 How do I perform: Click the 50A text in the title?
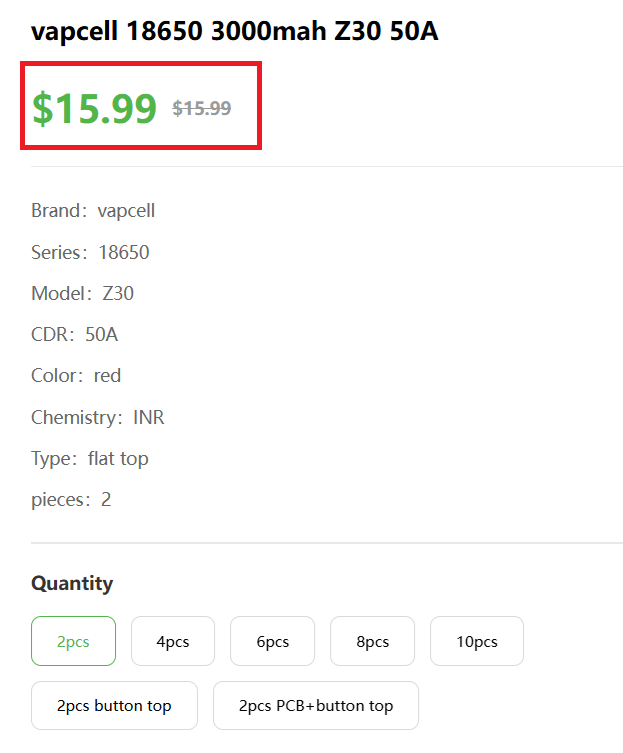click(x=412, y=31)
